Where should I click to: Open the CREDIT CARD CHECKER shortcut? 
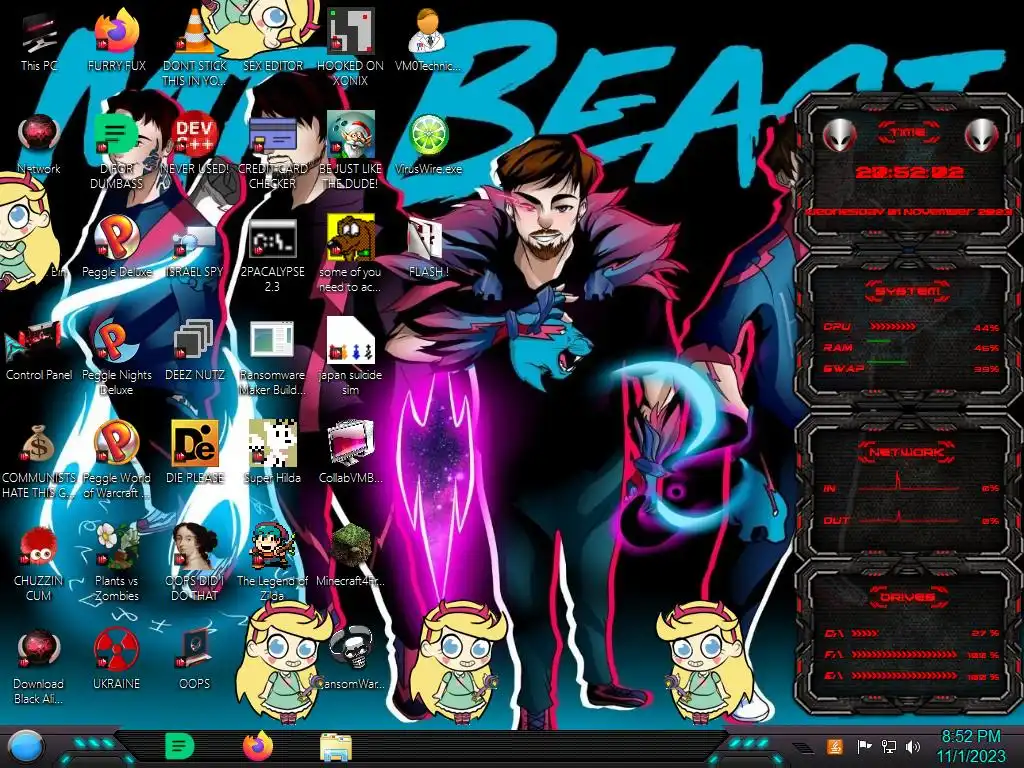coord(272,150)
